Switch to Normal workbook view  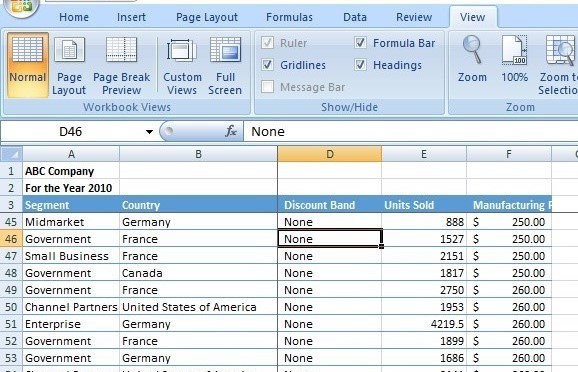[28, 65]
